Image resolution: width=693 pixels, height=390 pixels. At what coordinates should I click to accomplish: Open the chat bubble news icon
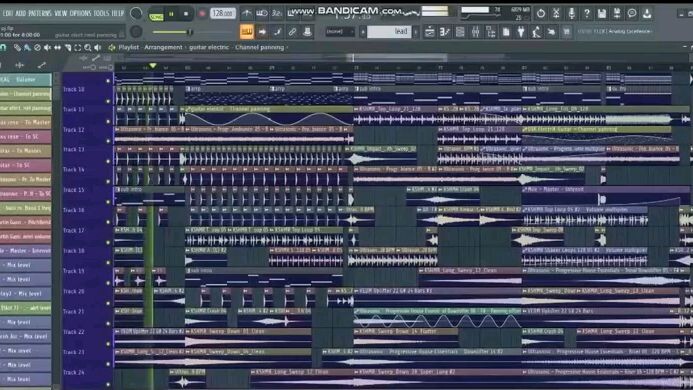point(632,14)
